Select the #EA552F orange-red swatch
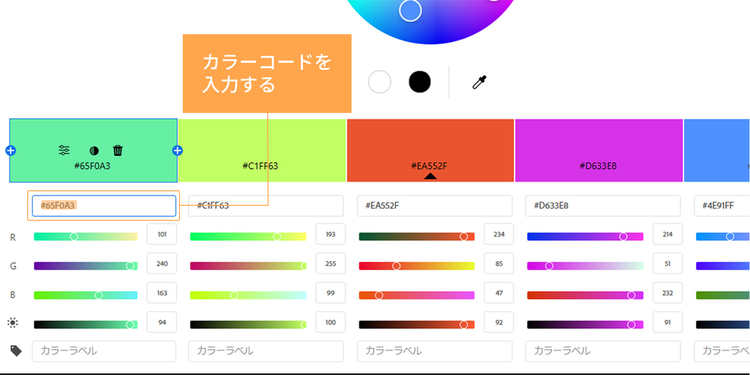 point(430,150)
